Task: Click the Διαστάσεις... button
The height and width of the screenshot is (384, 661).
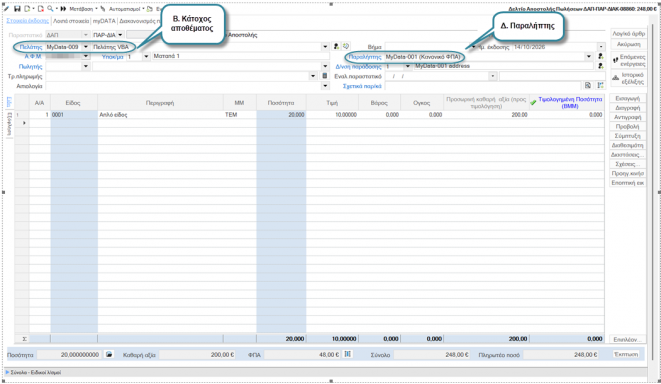Action: tap(627, 155)
